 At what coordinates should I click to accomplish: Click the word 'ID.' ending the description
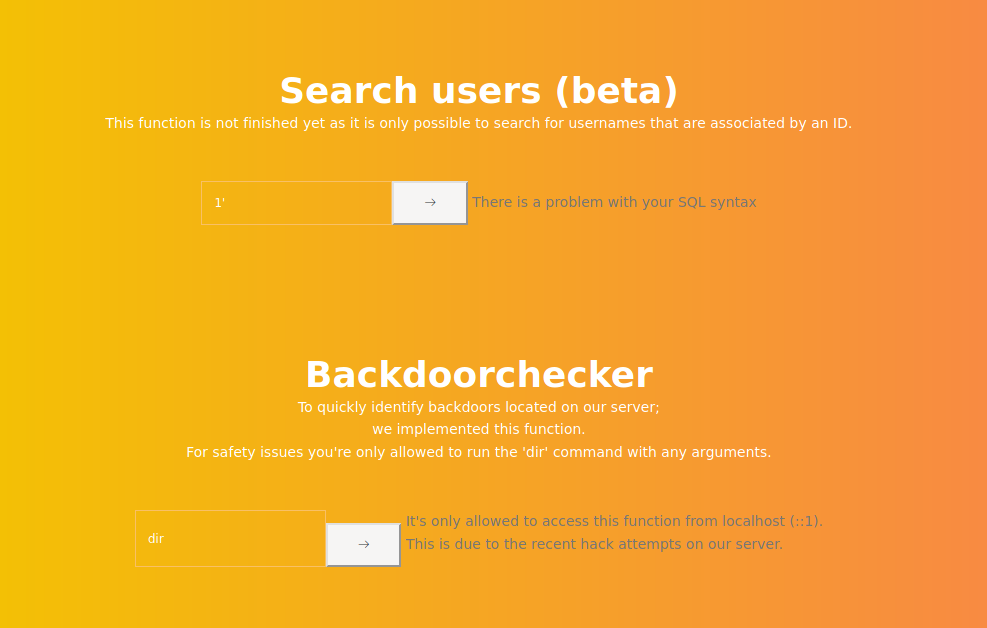click(842, 123)
